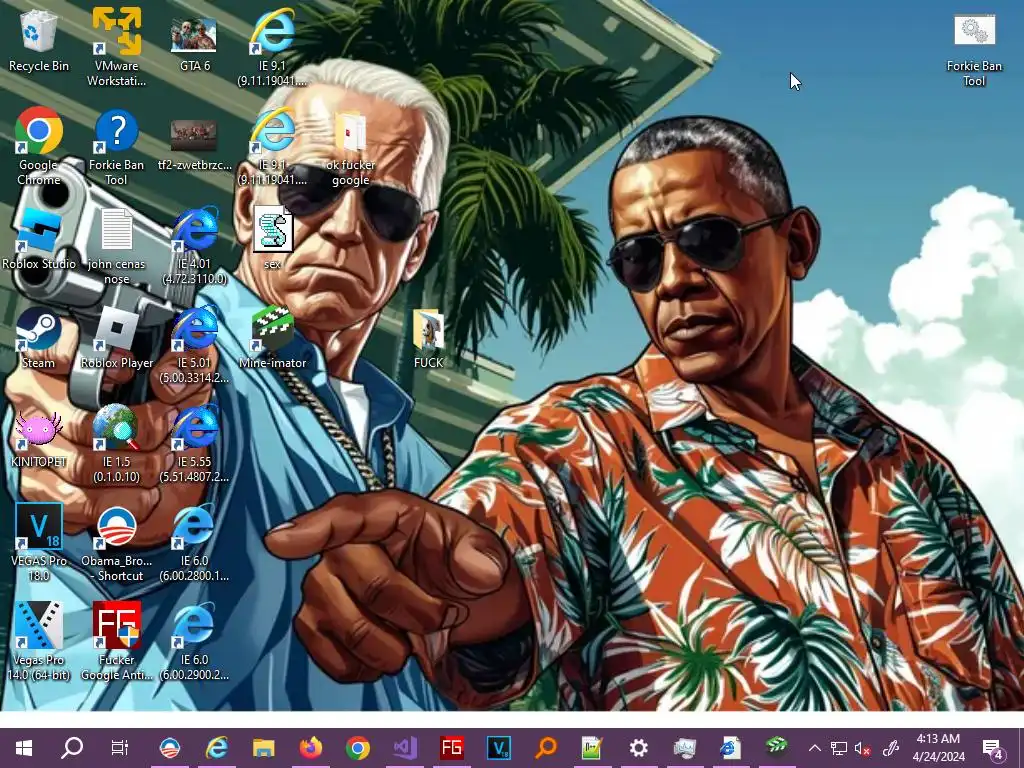Open IE 4.01 (4.72.3110.0) shortcut
The image size is (1024, 768).
click(x=194, y=246)
